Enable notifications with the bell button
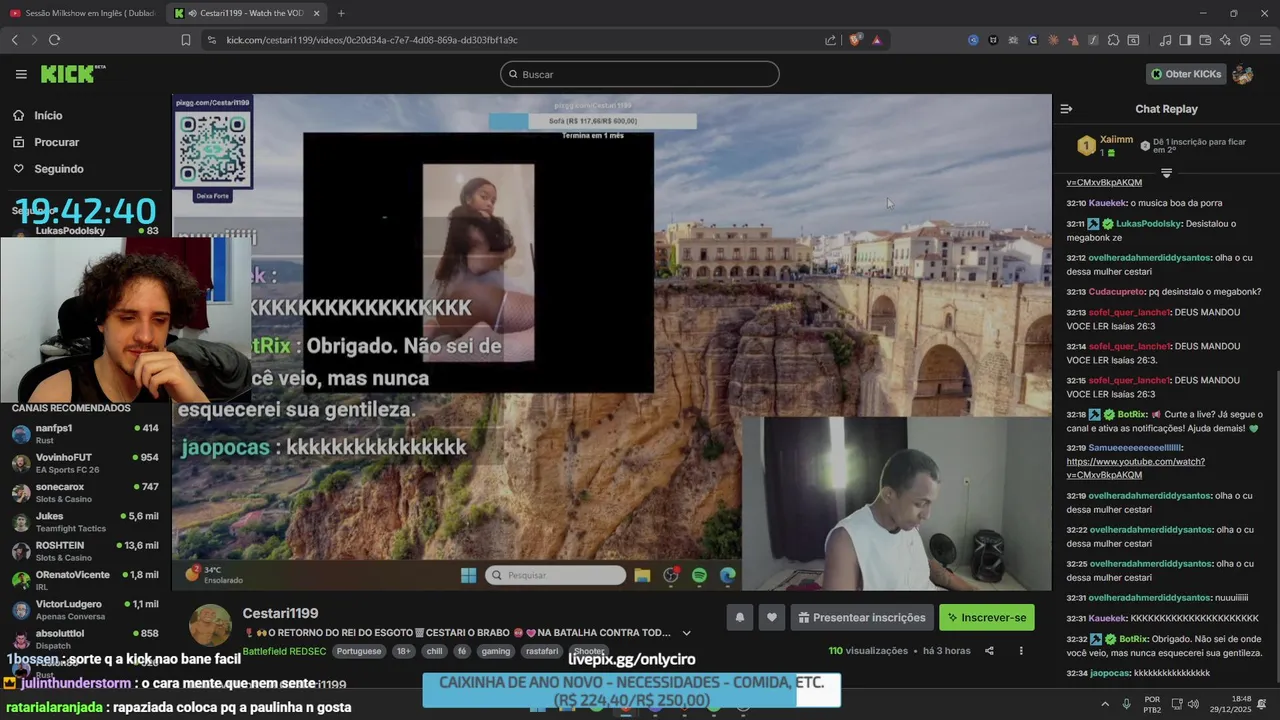Screen dimensions: 1280x720 point(740,617)
